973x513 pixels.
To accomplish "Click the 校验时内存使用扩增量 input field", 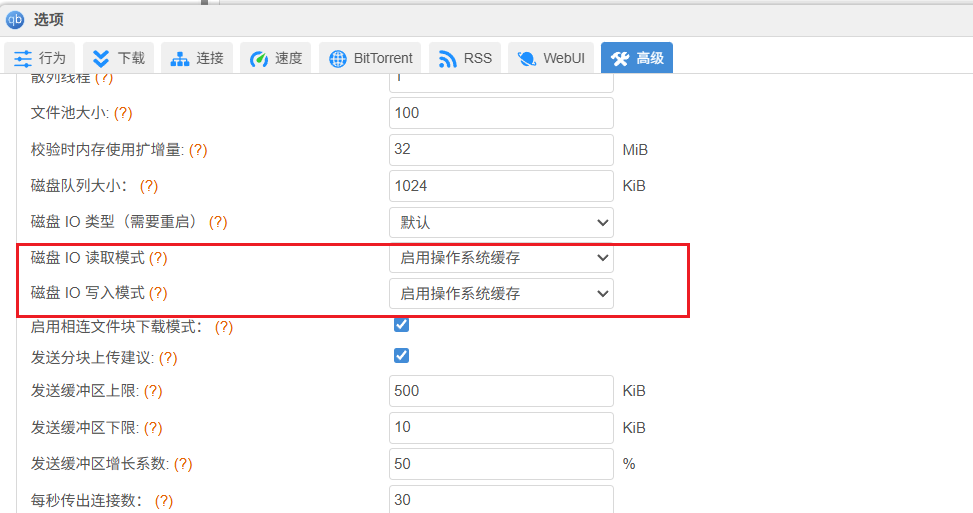I will pos(501,149).
